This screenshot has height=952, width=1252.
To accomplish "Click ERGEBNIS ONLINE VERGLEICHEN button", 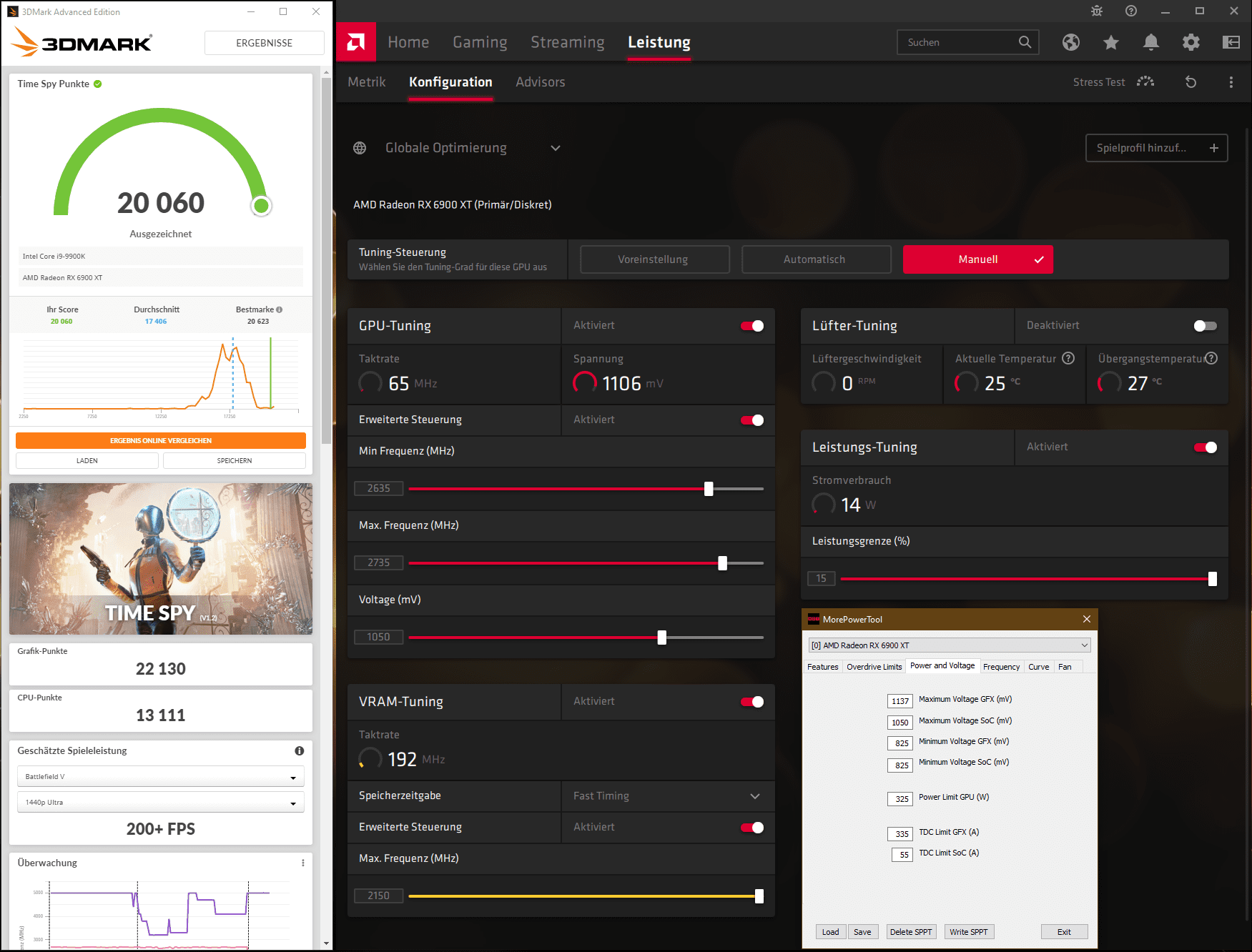I will coord(161,440).
